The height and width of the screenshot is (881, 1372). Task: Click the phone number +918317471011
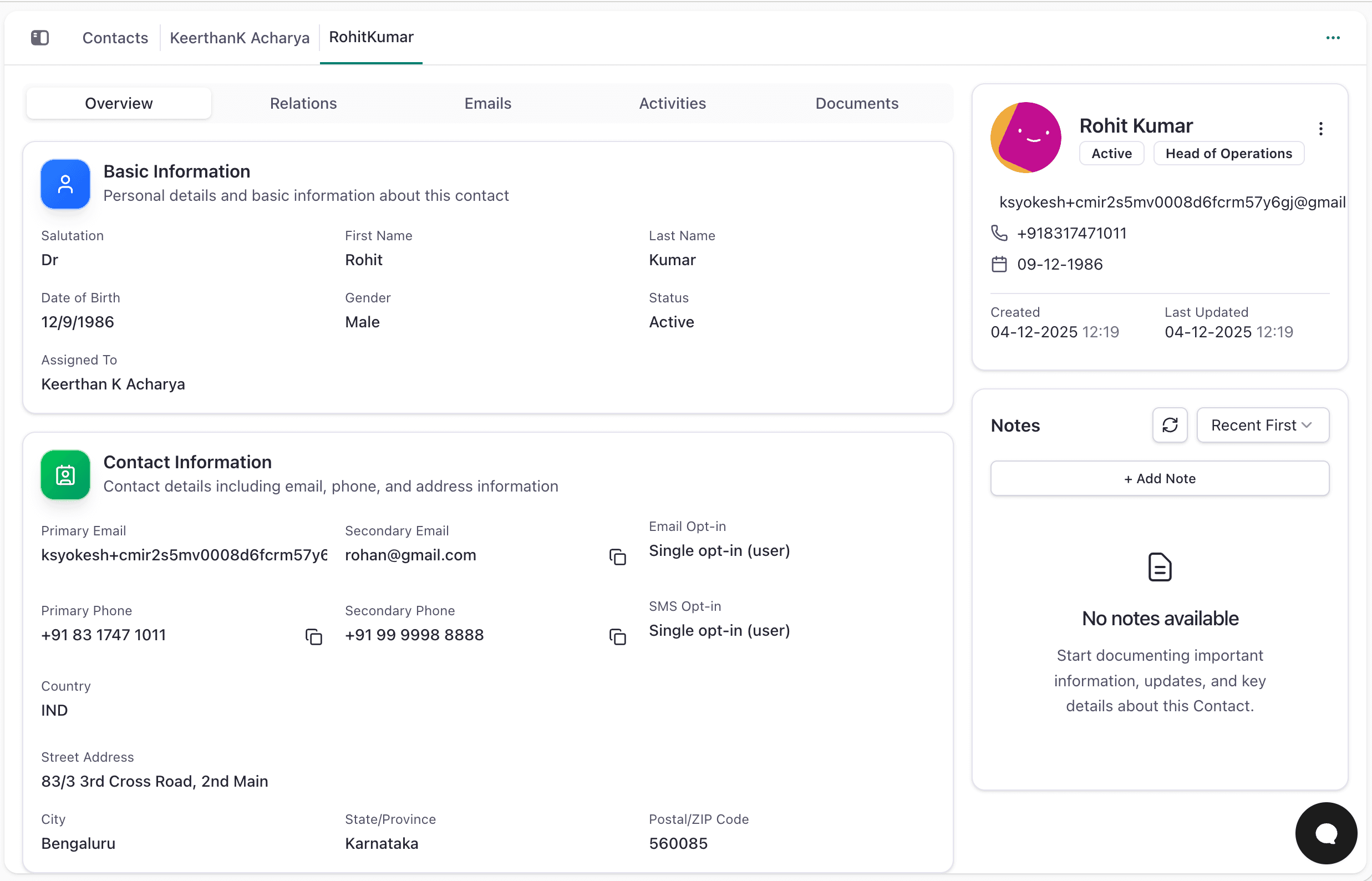(1071, 233)
